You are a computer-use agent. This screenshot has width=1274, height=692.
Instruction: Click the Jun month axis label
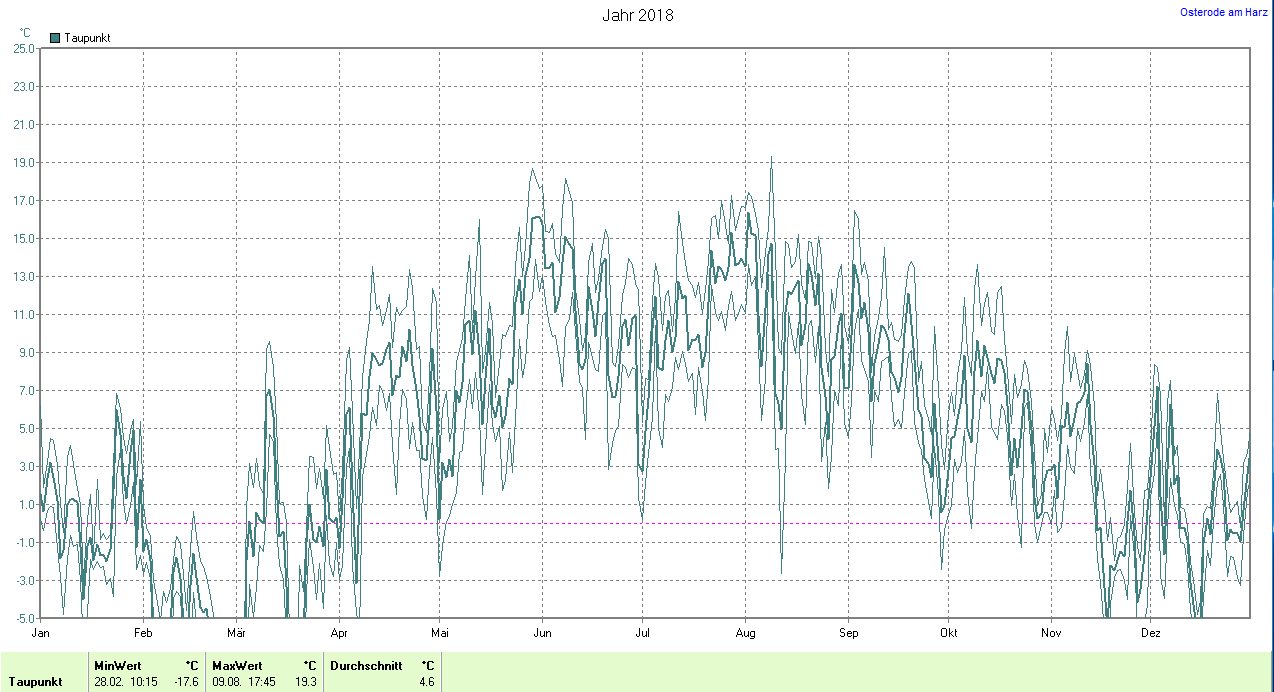(x=542, y=633)
